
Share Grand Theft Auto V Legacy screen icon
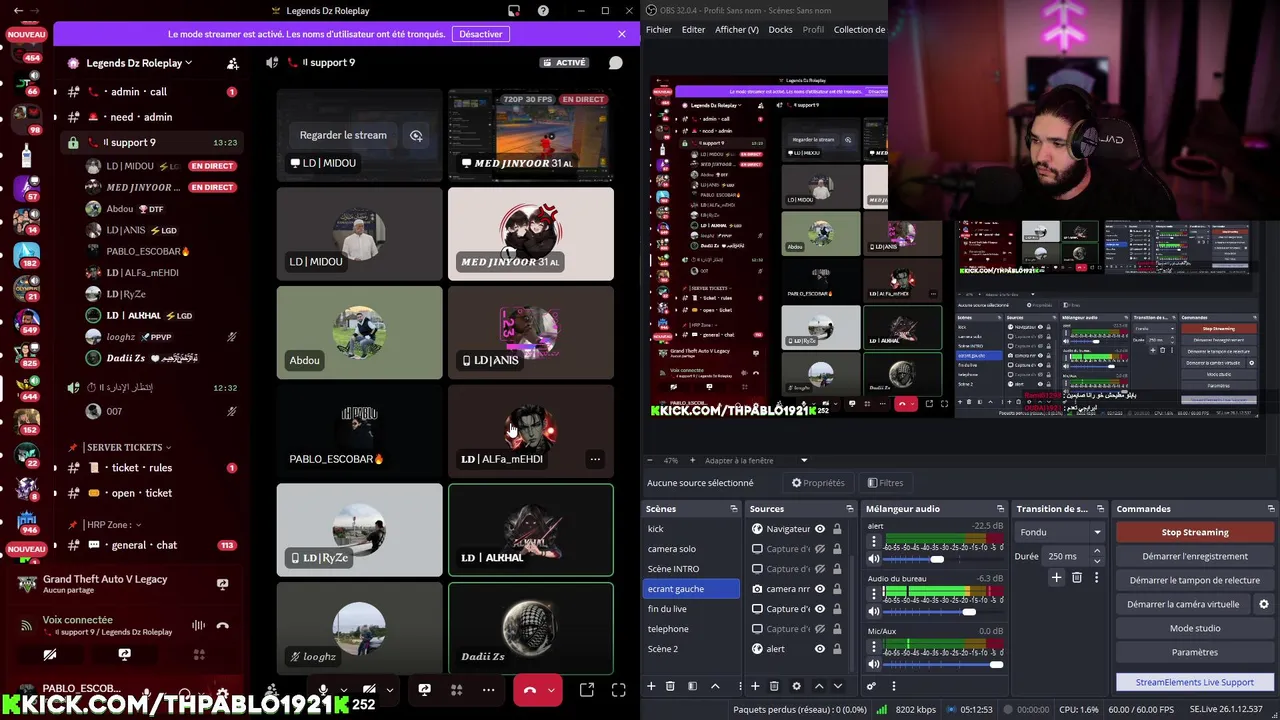tap(222, 584)
